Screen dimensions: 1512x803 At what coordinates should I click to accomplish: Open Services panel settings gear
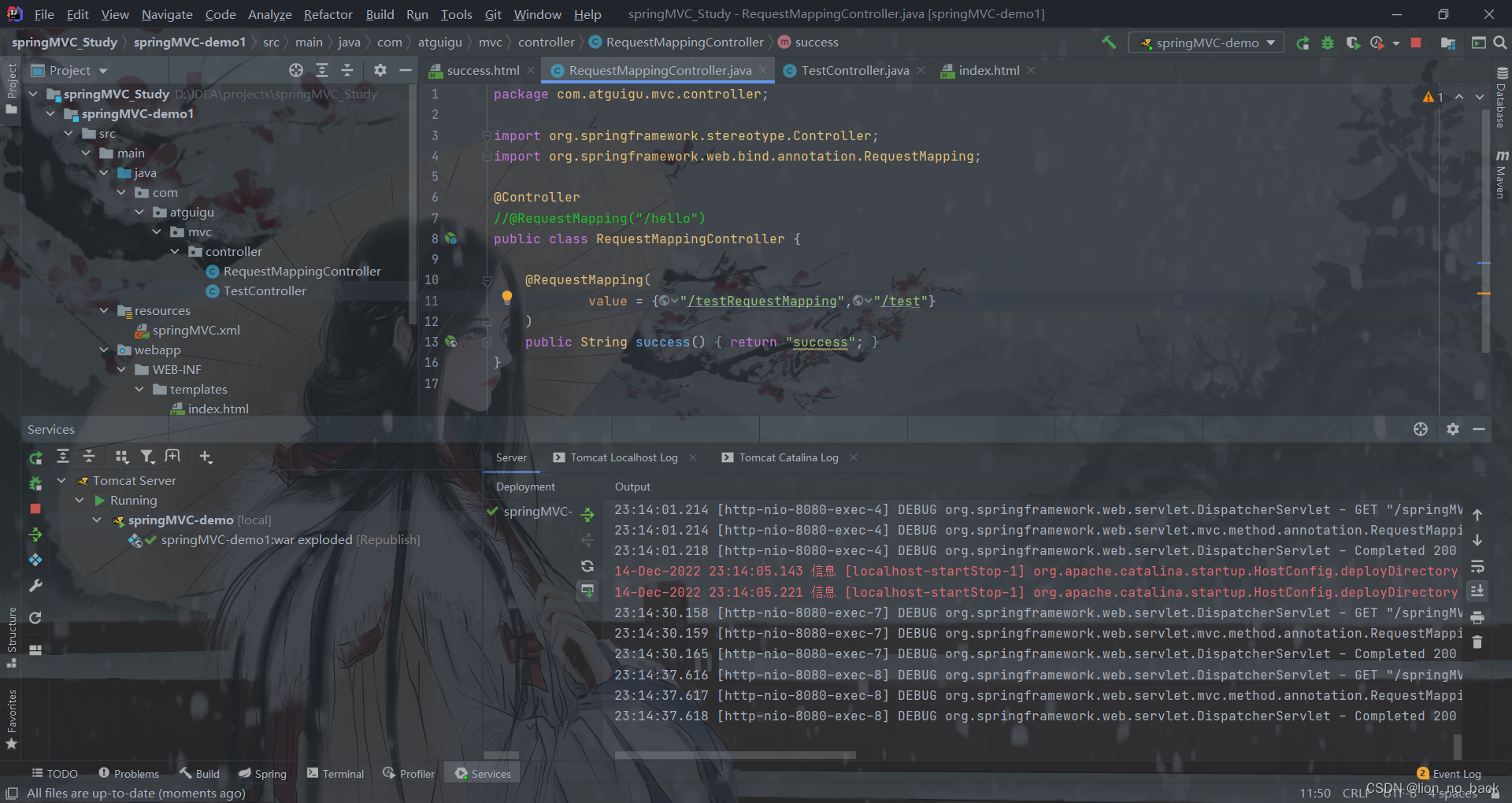tap(1453, 429)
